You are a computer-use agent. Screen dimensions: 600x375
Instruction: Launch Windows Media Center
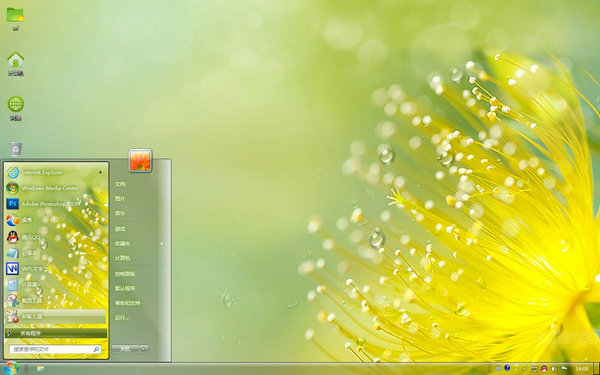click(x=56, y=188)
